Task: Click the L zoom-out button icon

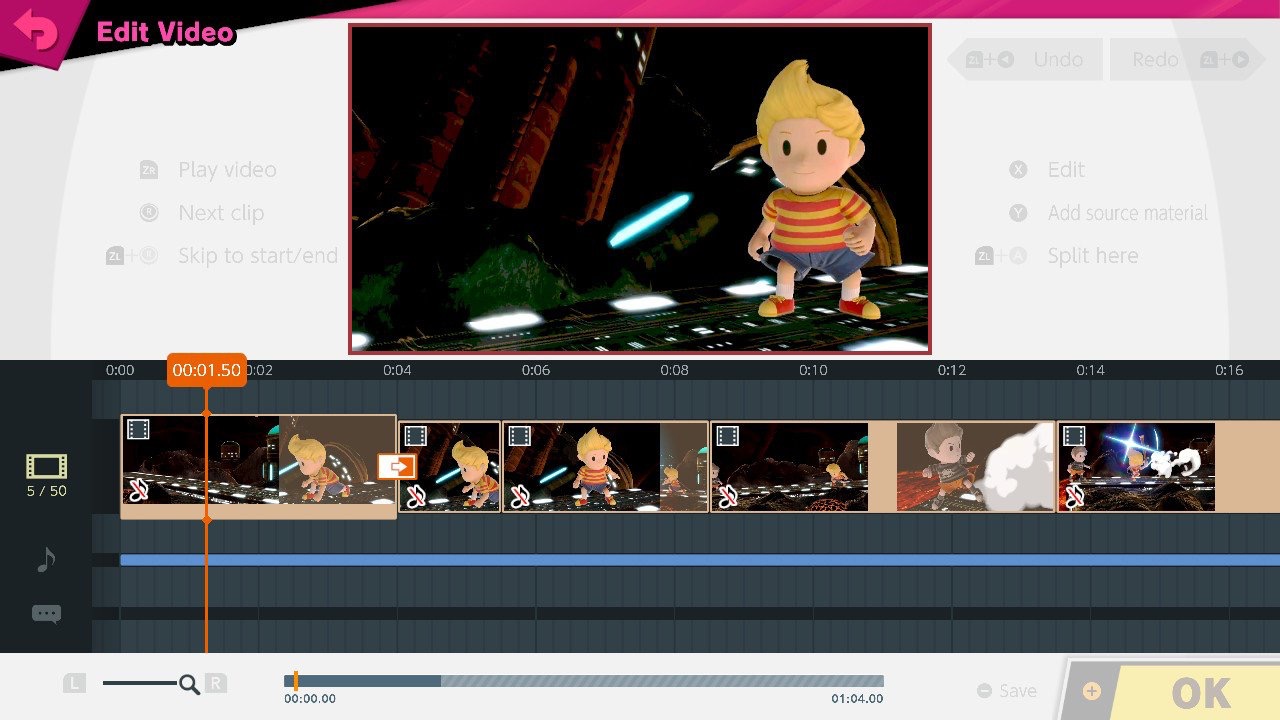Action: [75, 684]
